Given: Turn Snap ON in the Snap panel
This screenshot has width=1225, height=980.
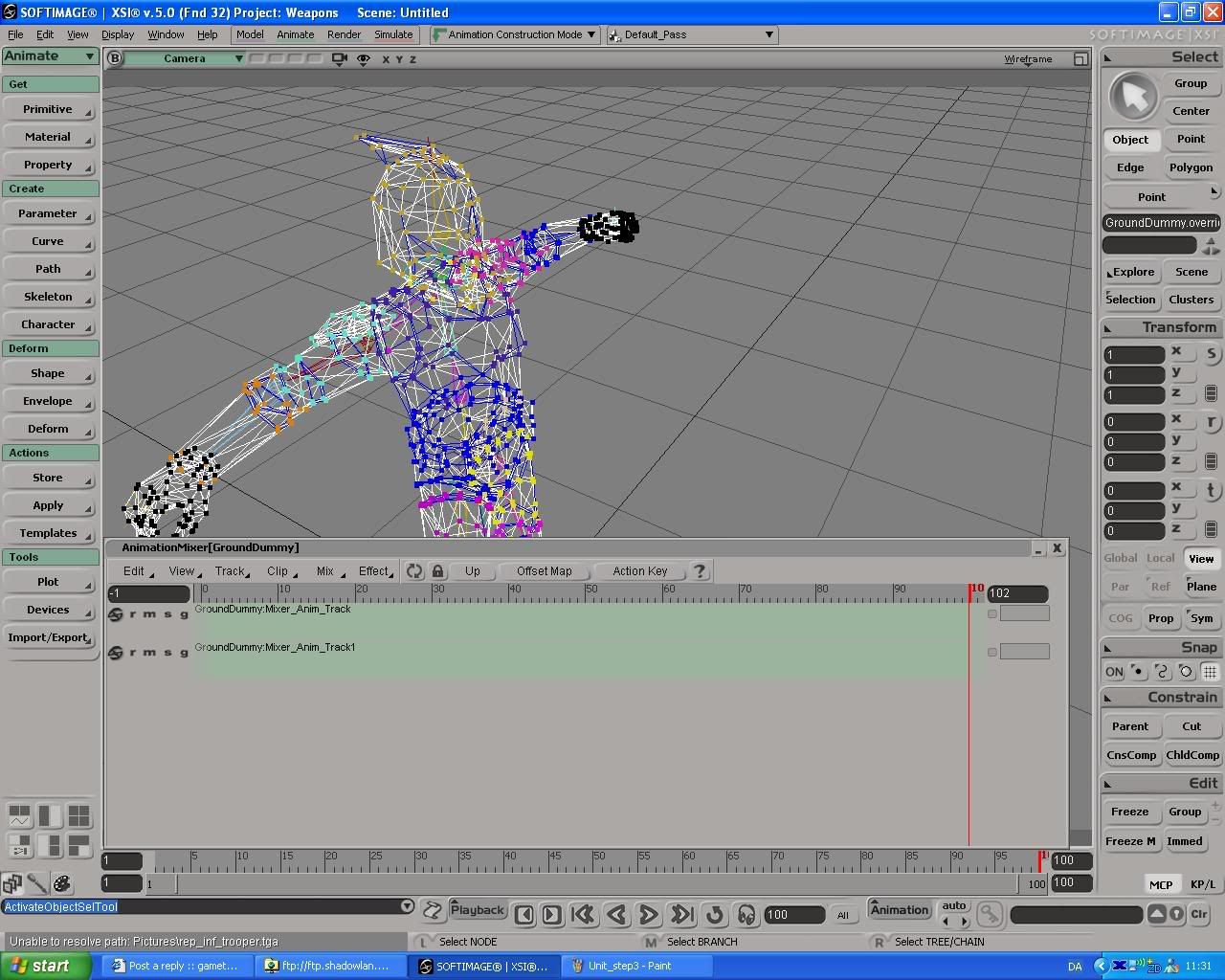Looking at the screenshot, I should 1114,672.
